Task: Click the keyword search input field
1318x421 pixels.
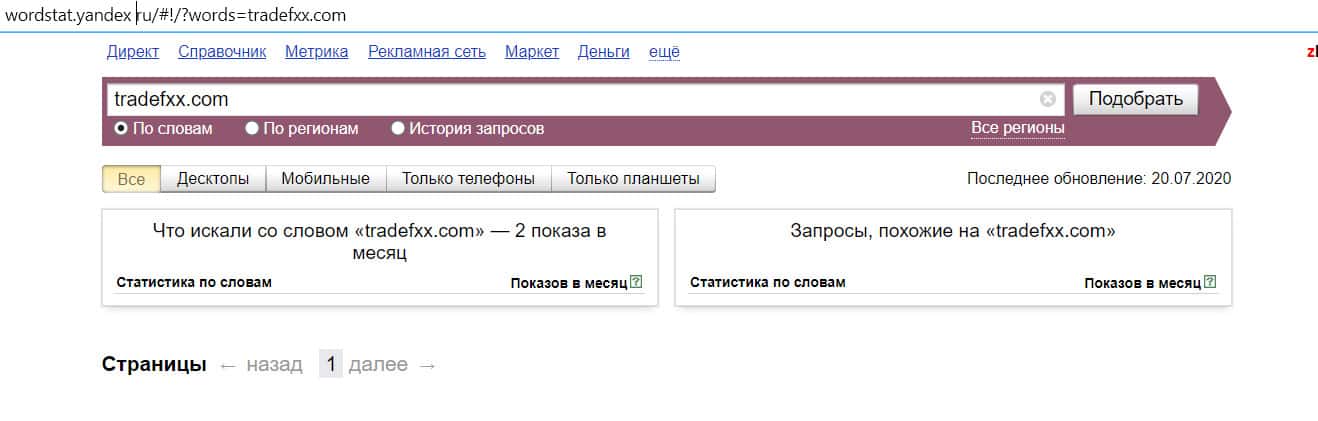Action: 570,99
